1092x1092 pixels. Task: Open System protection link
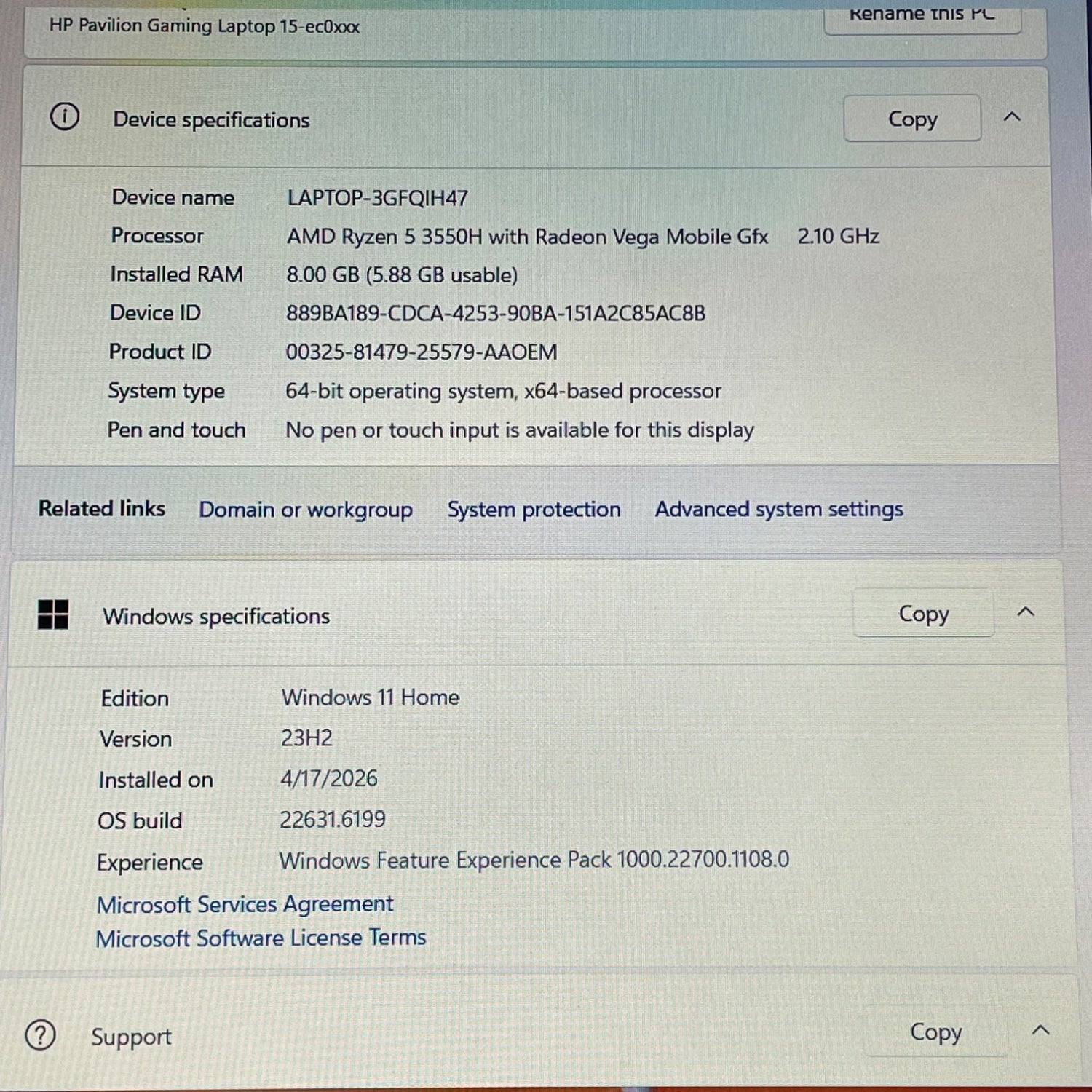pyautogui.click(x=534, y=509)
